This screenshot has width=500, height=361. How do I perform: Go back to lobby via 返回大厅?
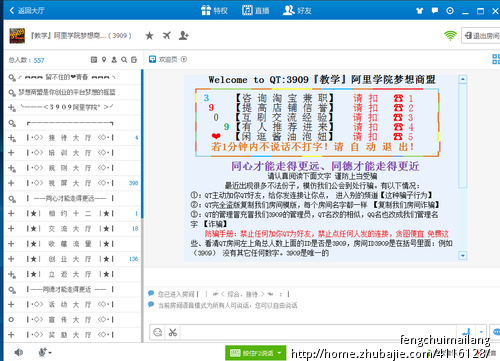27,10
